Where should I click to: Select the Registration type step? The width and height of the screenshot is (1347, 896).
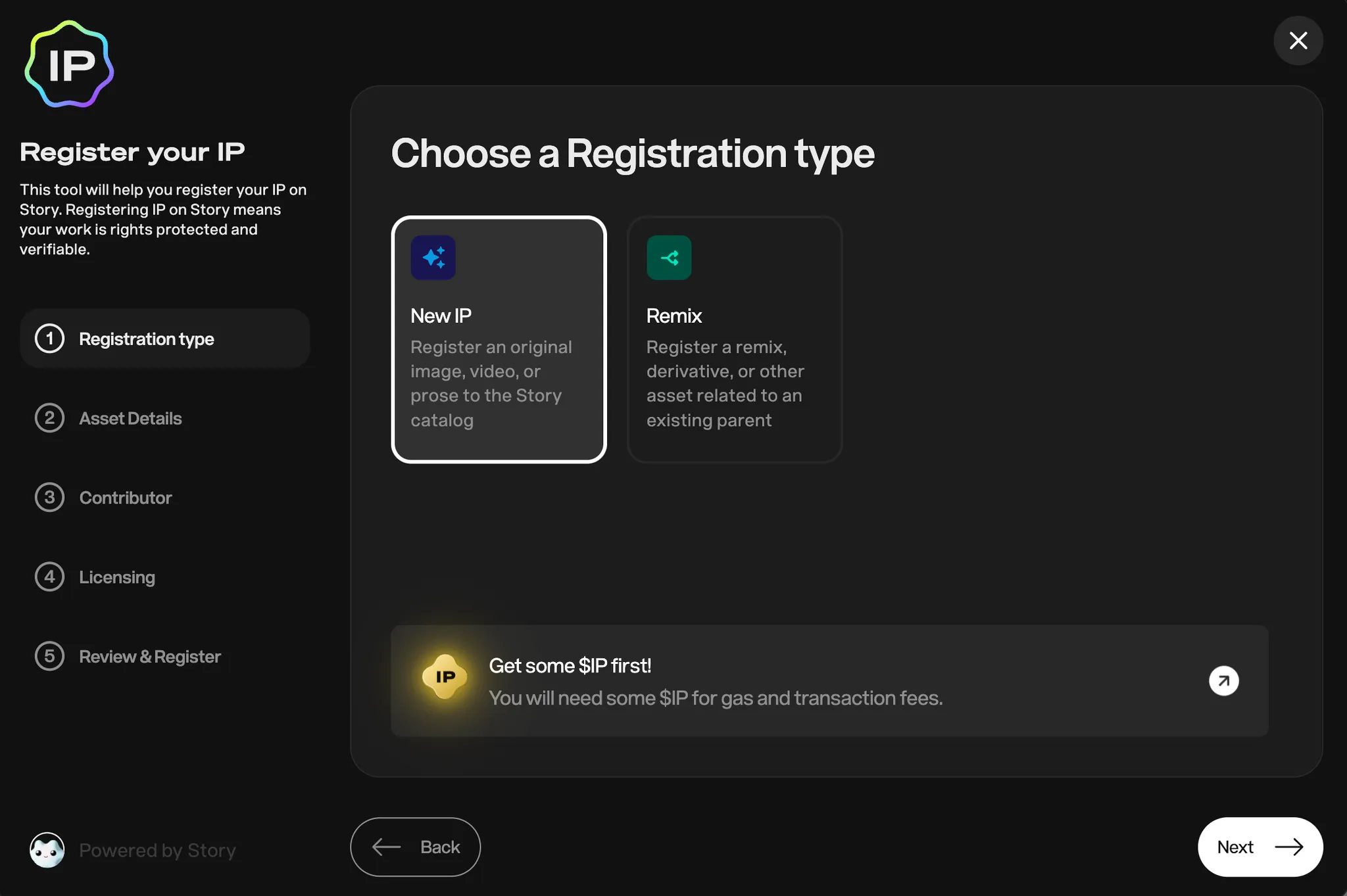point(164,339)
